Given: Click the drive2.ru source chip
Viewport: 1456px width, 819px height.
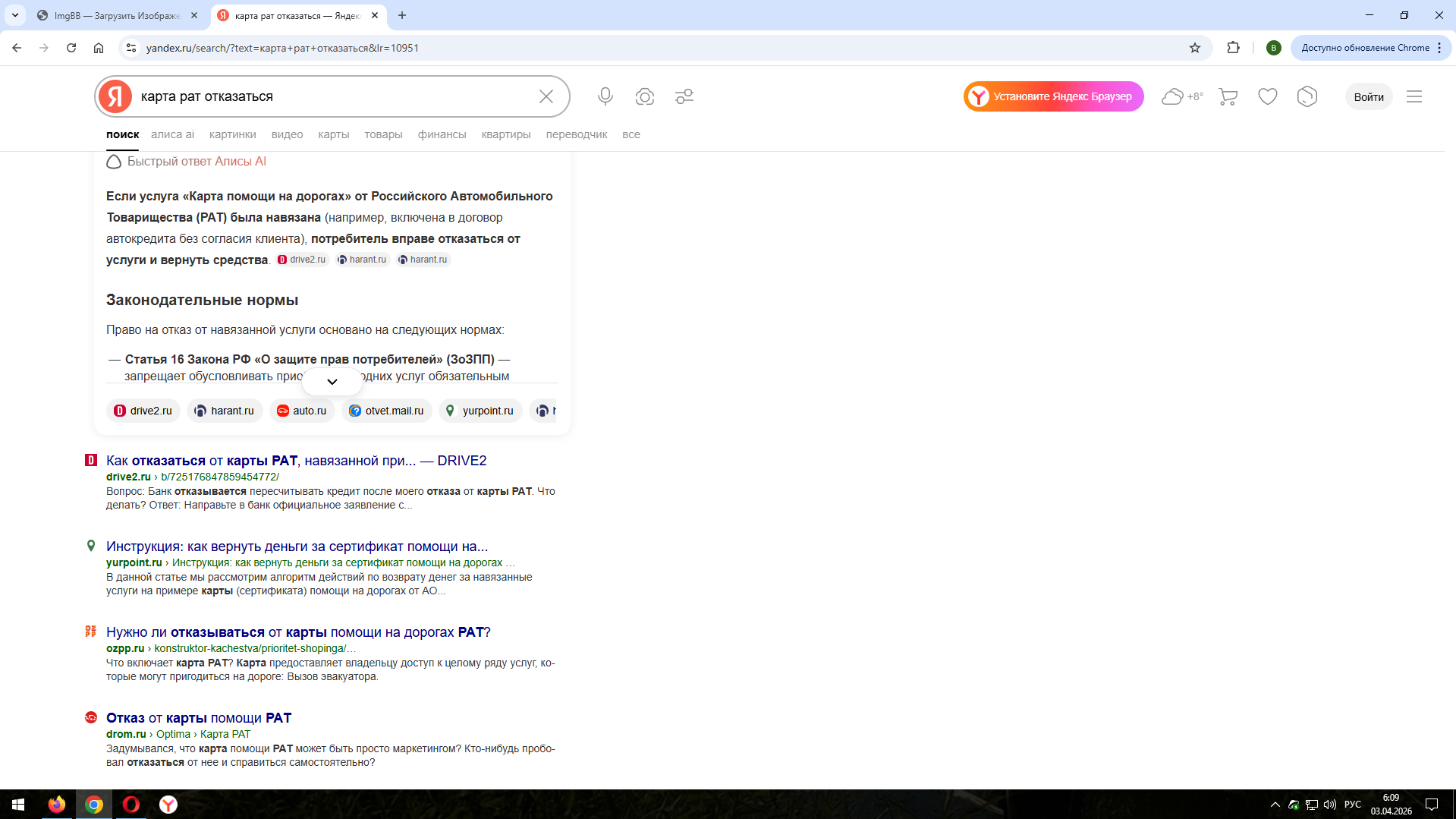Looking at the screenshot, I should [143, 411].
